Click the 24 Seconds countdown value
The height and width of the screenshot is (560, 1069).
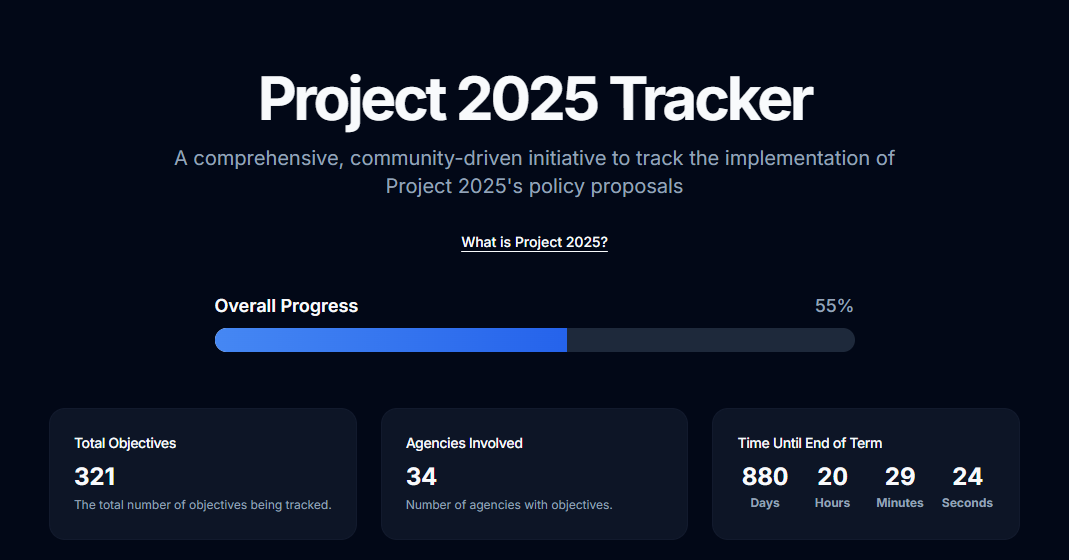click(967, 476)
